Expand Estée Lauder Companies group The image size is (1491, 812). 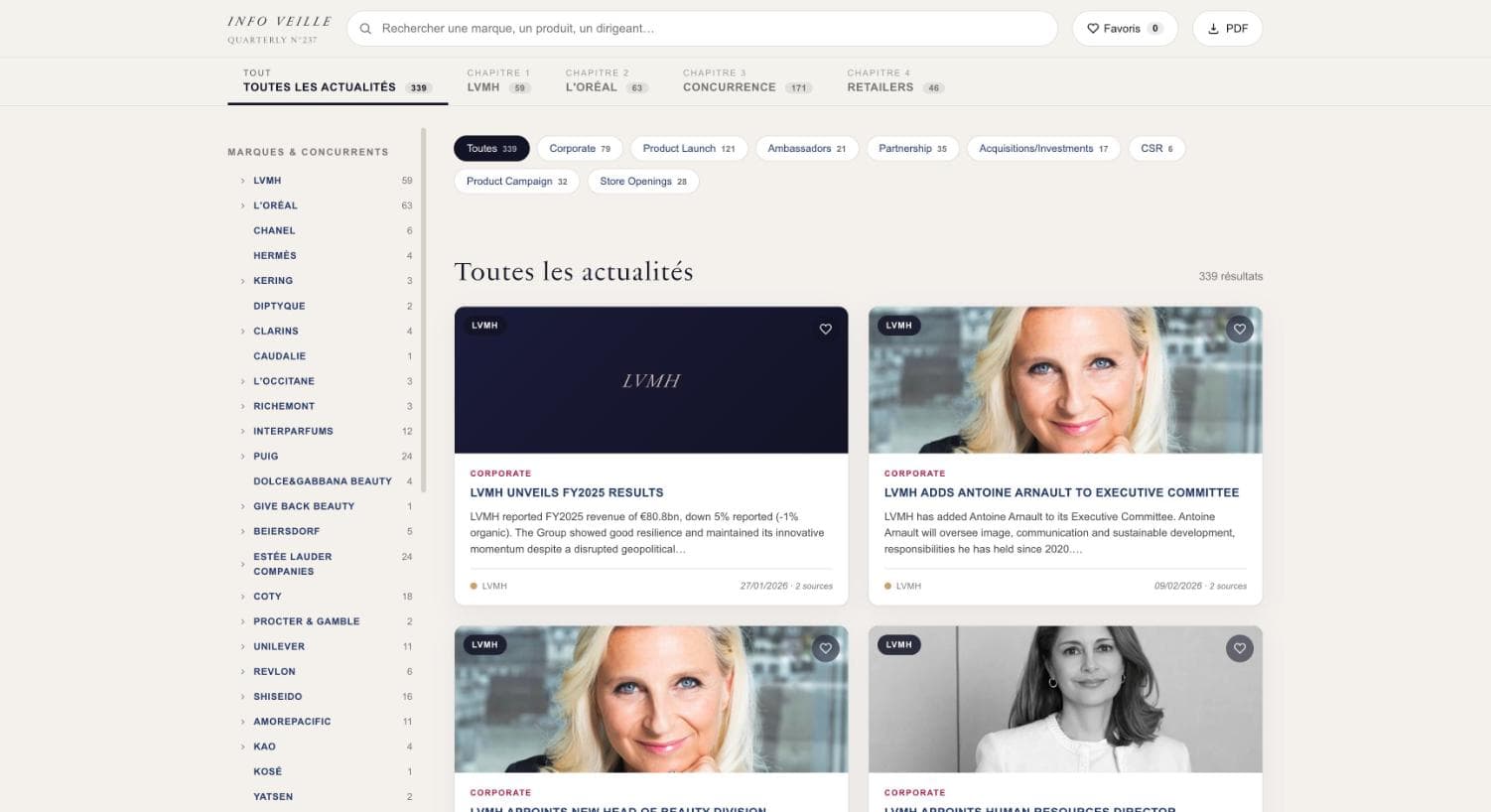click(x=242, y=564)
